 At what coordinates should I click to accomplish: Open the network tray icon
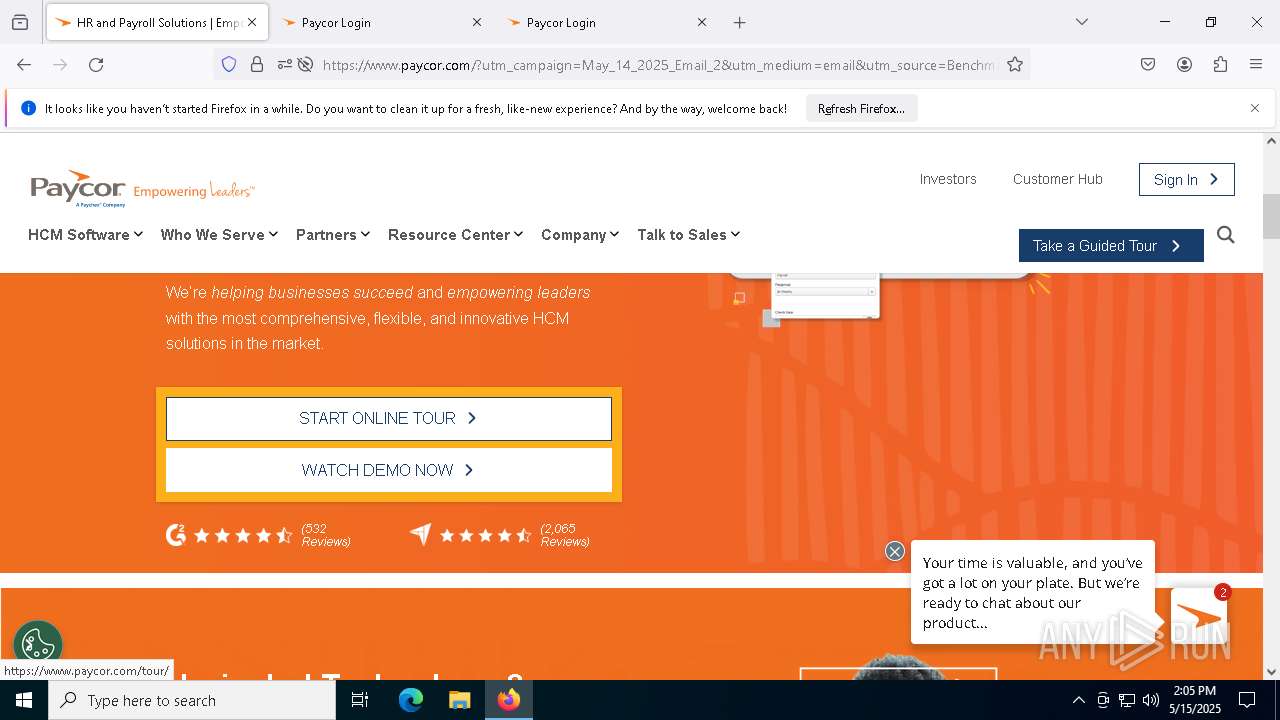pyautogui.click(x=1127, y=700)
